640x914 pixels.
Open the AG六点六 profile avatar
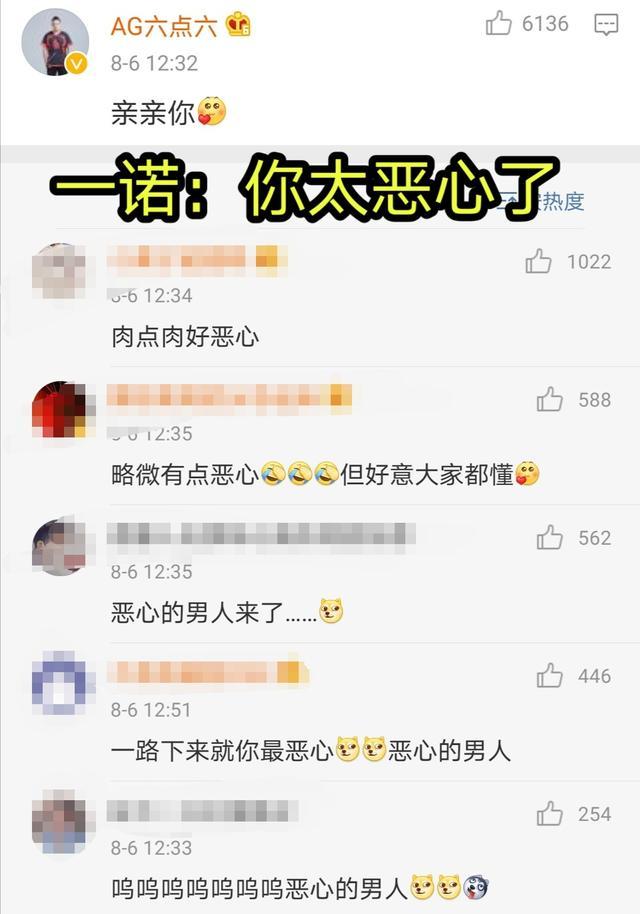[x=55, y=42]
